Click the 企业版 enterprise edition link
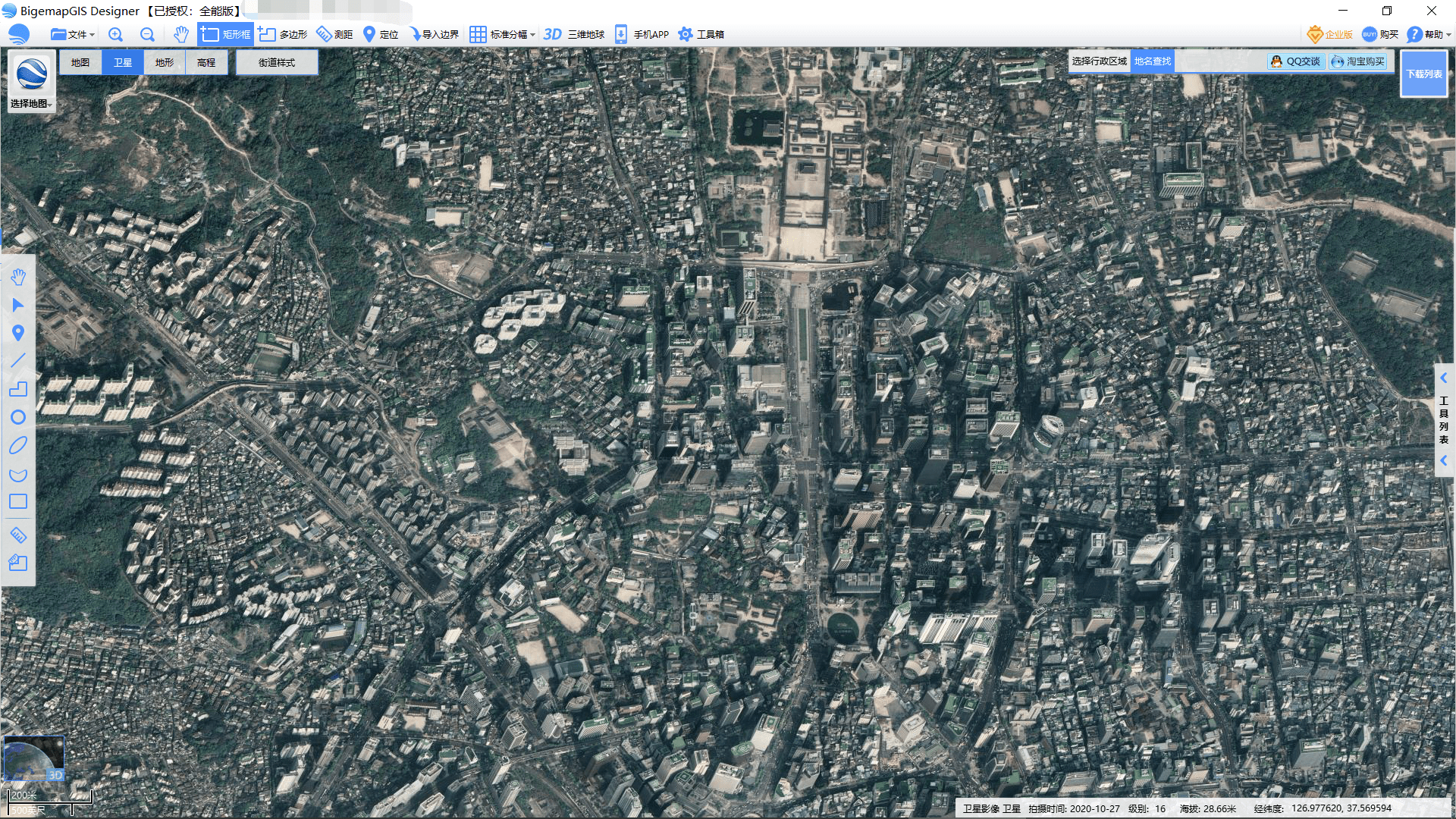Screen dimensions: 1456x819 pyautogui.click(x=1331, y=34)
